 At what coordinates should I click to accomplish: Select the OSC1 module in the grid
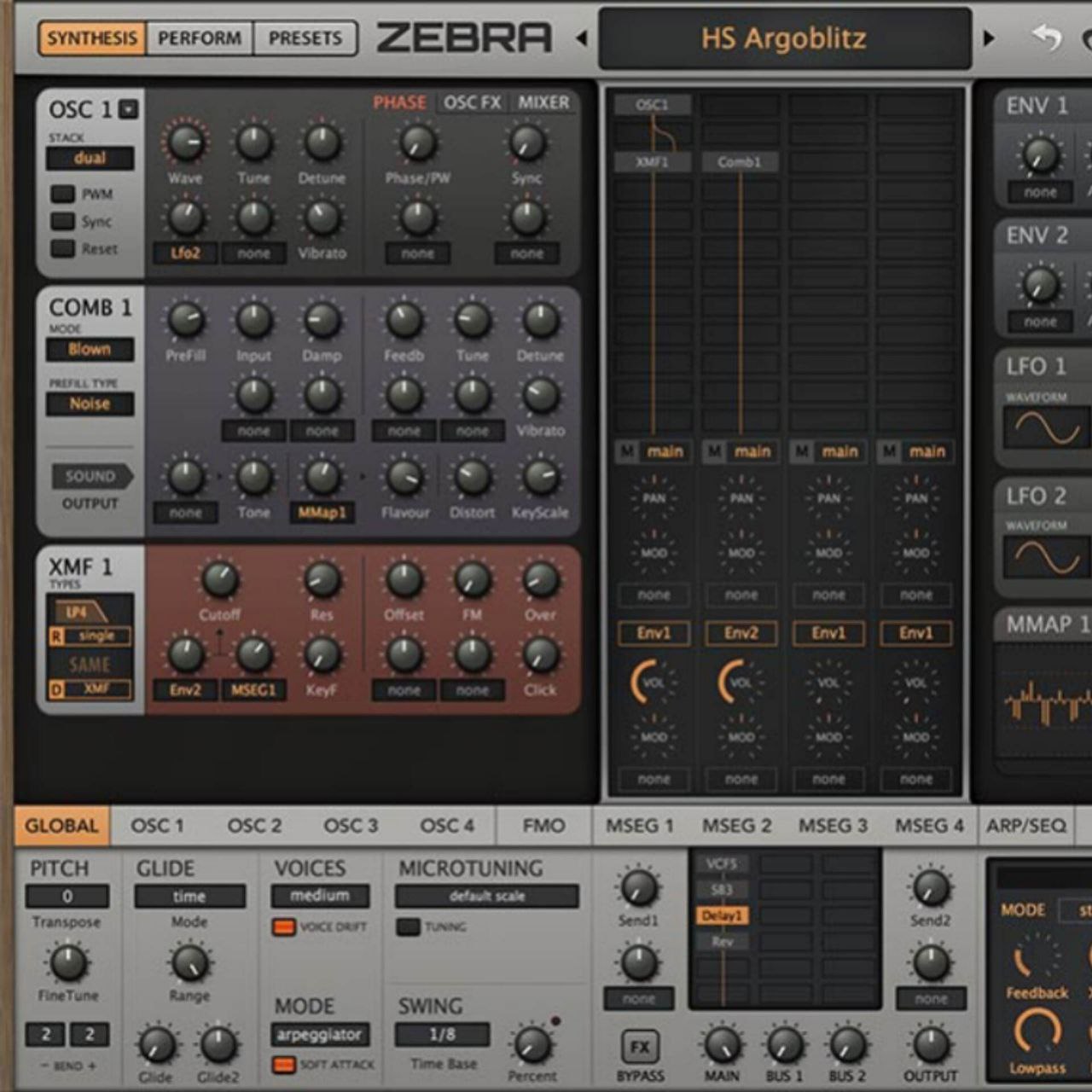coord(653,105)
